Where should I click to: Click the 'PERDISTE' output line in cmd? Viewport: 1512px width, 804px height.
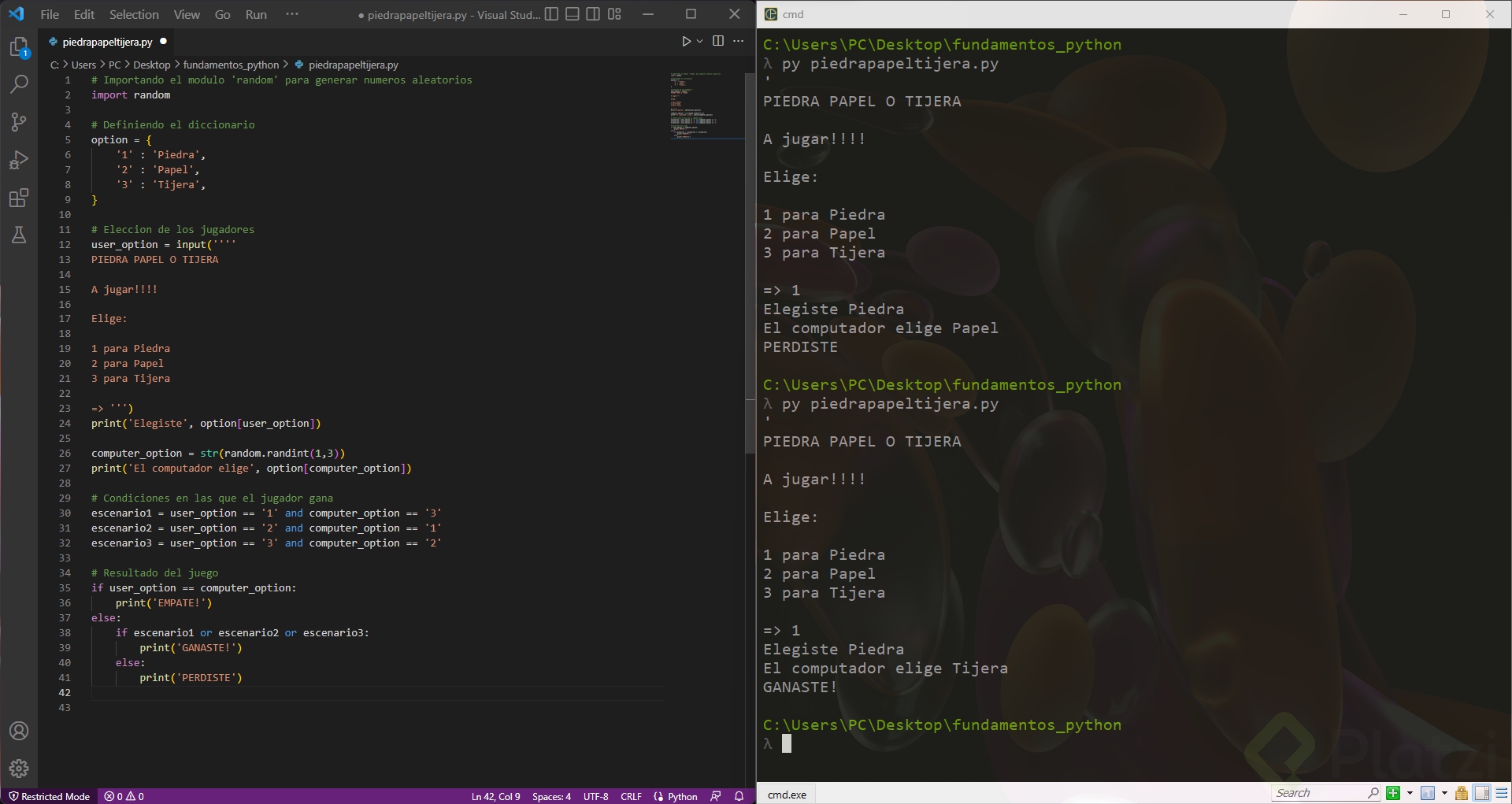800,347
